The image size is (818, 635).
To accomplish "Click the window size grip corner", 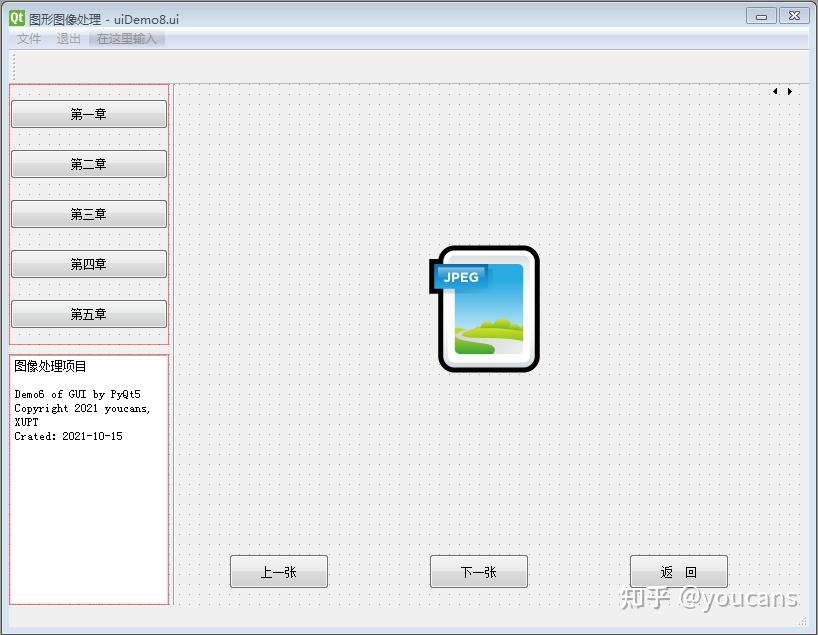I will pyautogui.click(x=802, y=621).
